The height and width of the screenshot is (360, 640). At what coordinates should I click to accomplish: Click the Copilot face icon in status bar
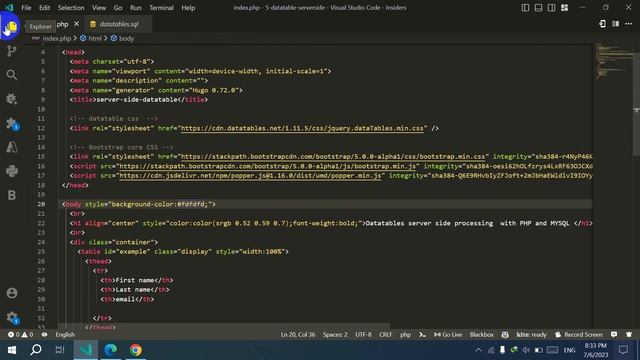click(x=505, y=334)
